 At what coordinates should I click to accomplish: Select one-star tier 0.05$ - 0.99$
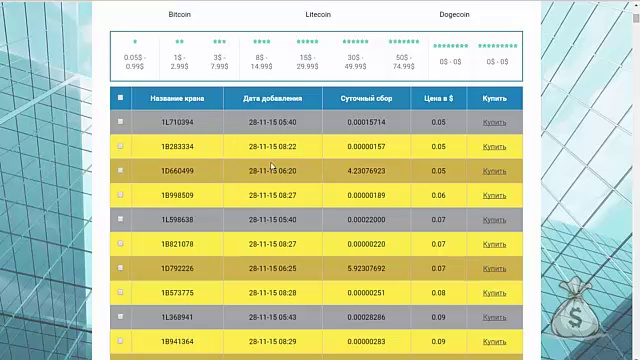point(135,55)
